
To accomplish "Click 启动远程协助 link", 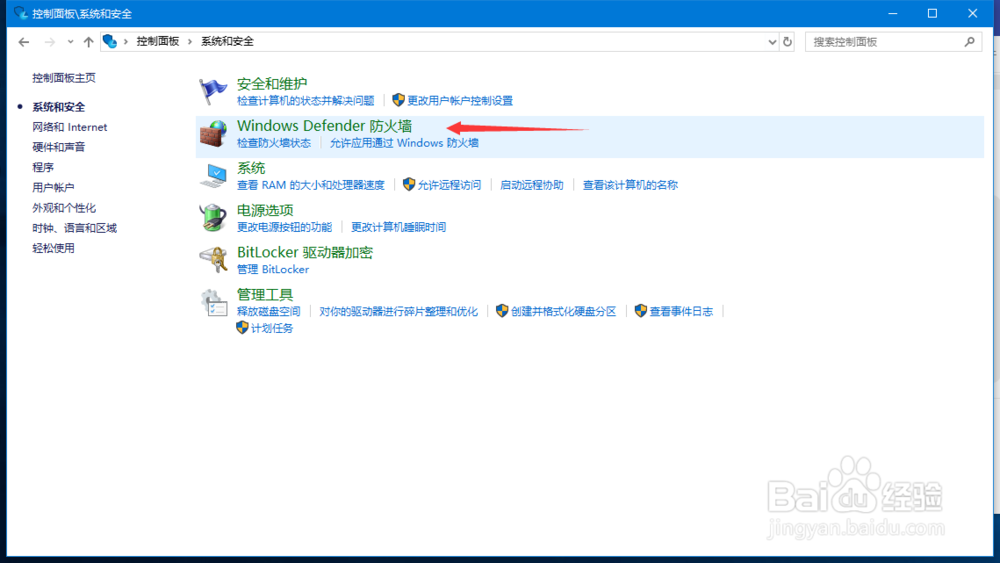I will 532,185.
